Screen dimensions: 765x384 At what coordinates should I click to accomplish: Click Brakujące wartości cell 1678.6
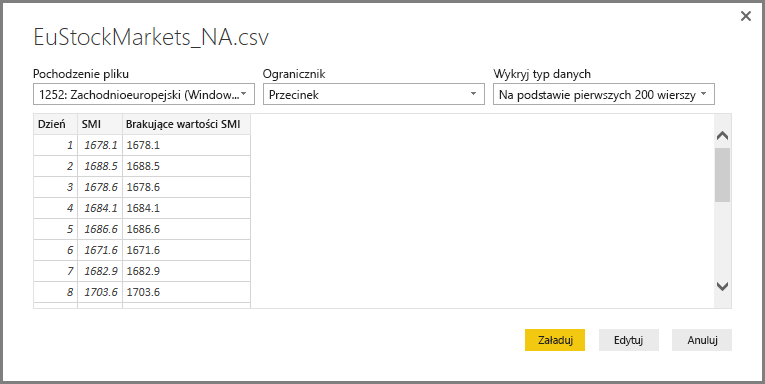(x=186, y=187)
